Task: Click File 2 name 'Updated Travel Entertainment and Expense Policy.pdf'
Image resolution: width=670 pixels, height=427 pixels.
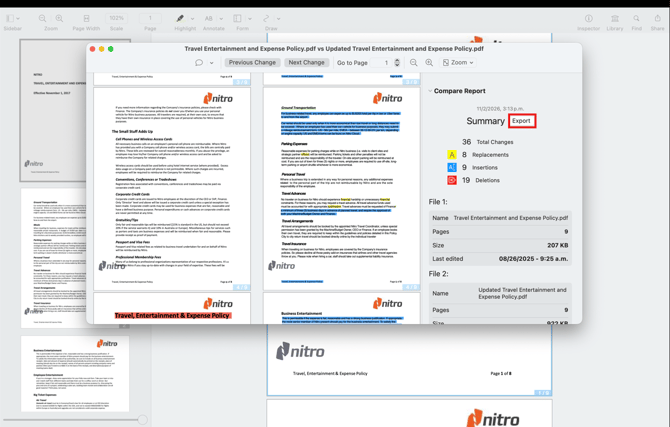Action: coord(522,293)
